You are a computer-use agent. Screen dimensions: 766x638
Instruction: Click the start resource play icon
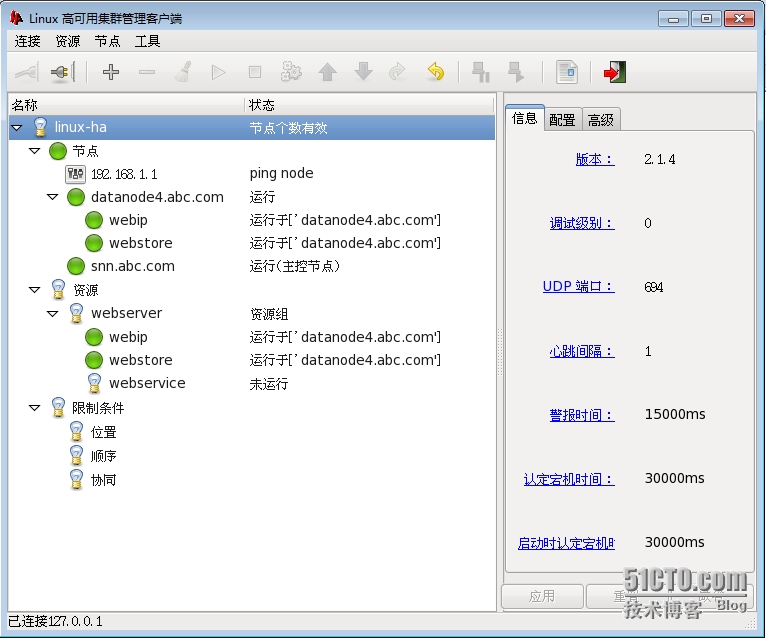click(218, 72)
